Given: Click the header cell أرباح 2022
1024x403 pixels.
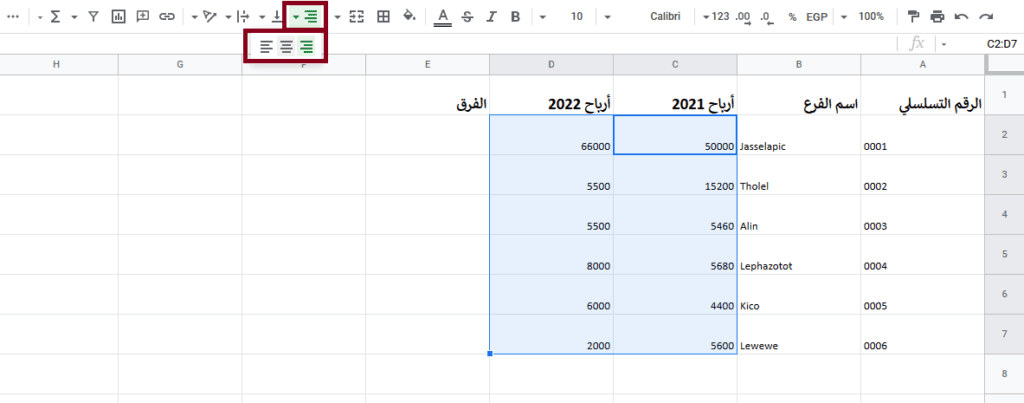Looking at the screenshot, I should [551, 95].
